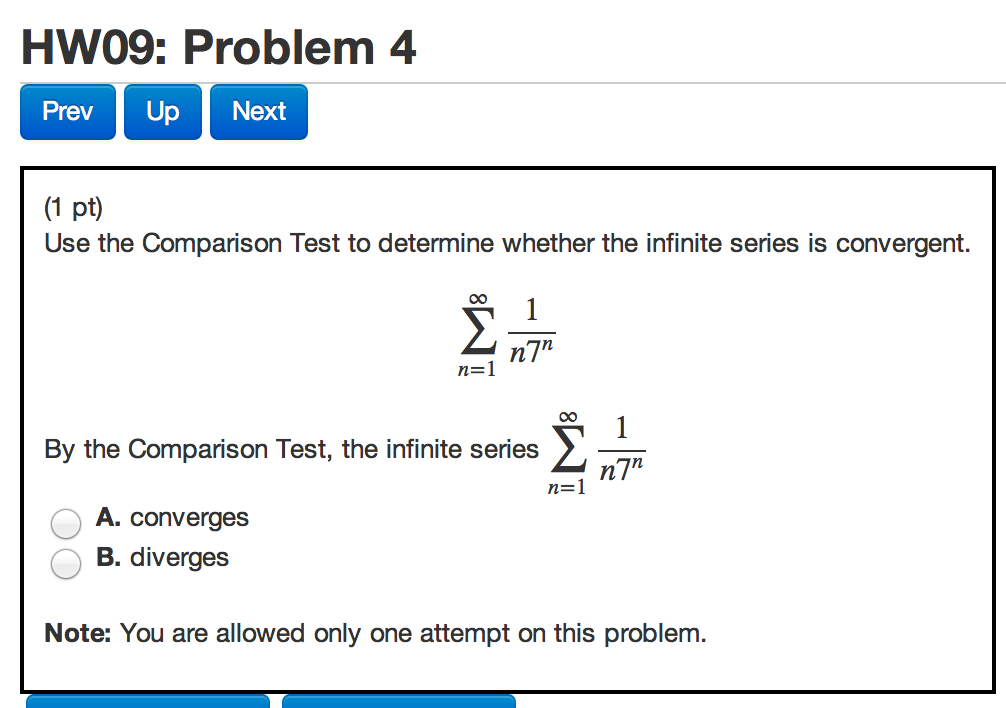Screen dimensions: 1006x708
Task: Select radio button A for converges
Action: point(65,523)
